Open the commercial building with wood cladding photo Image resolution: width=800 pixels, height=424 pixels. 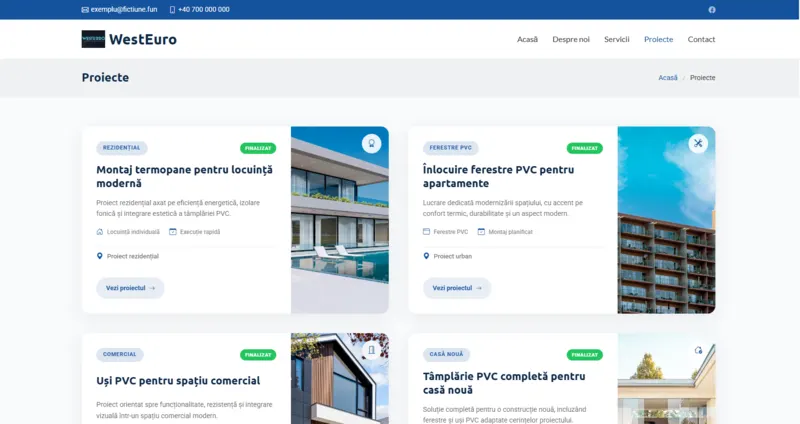click(x=340, y=379)
